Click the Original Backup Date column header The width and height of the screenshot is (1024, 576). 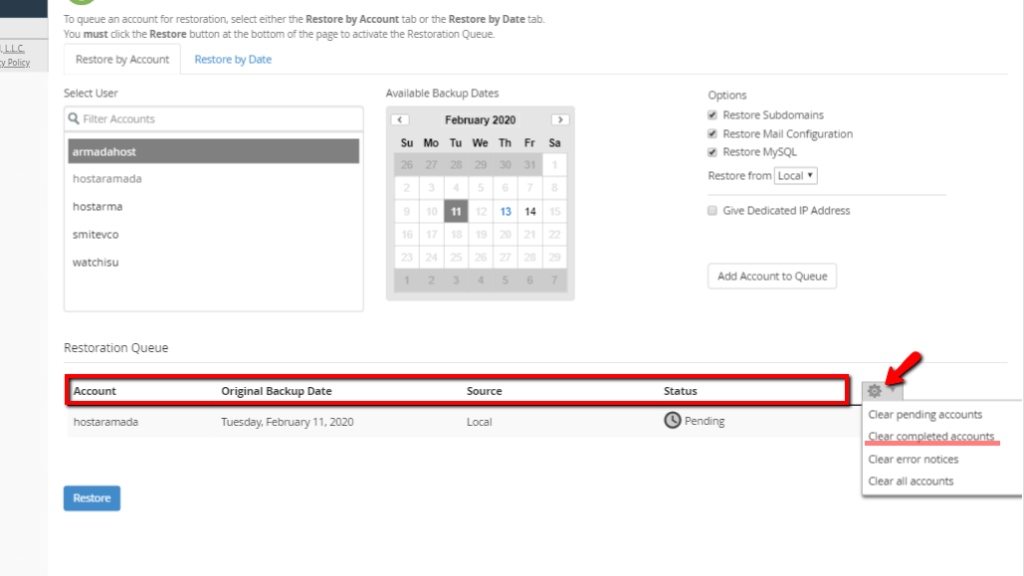point(276,391)
